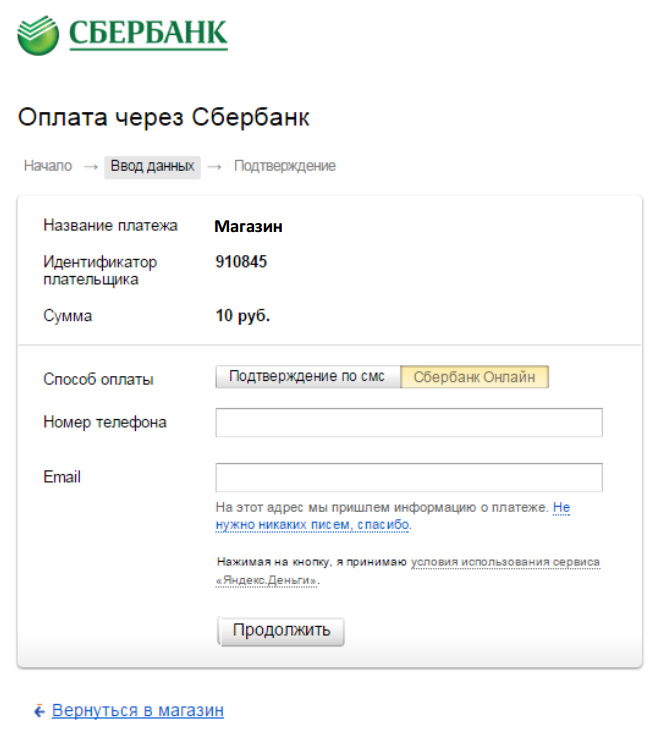This screenshot has width=660, height=750.
Task: Select the Ввод данных step
Action: point(153,166)
